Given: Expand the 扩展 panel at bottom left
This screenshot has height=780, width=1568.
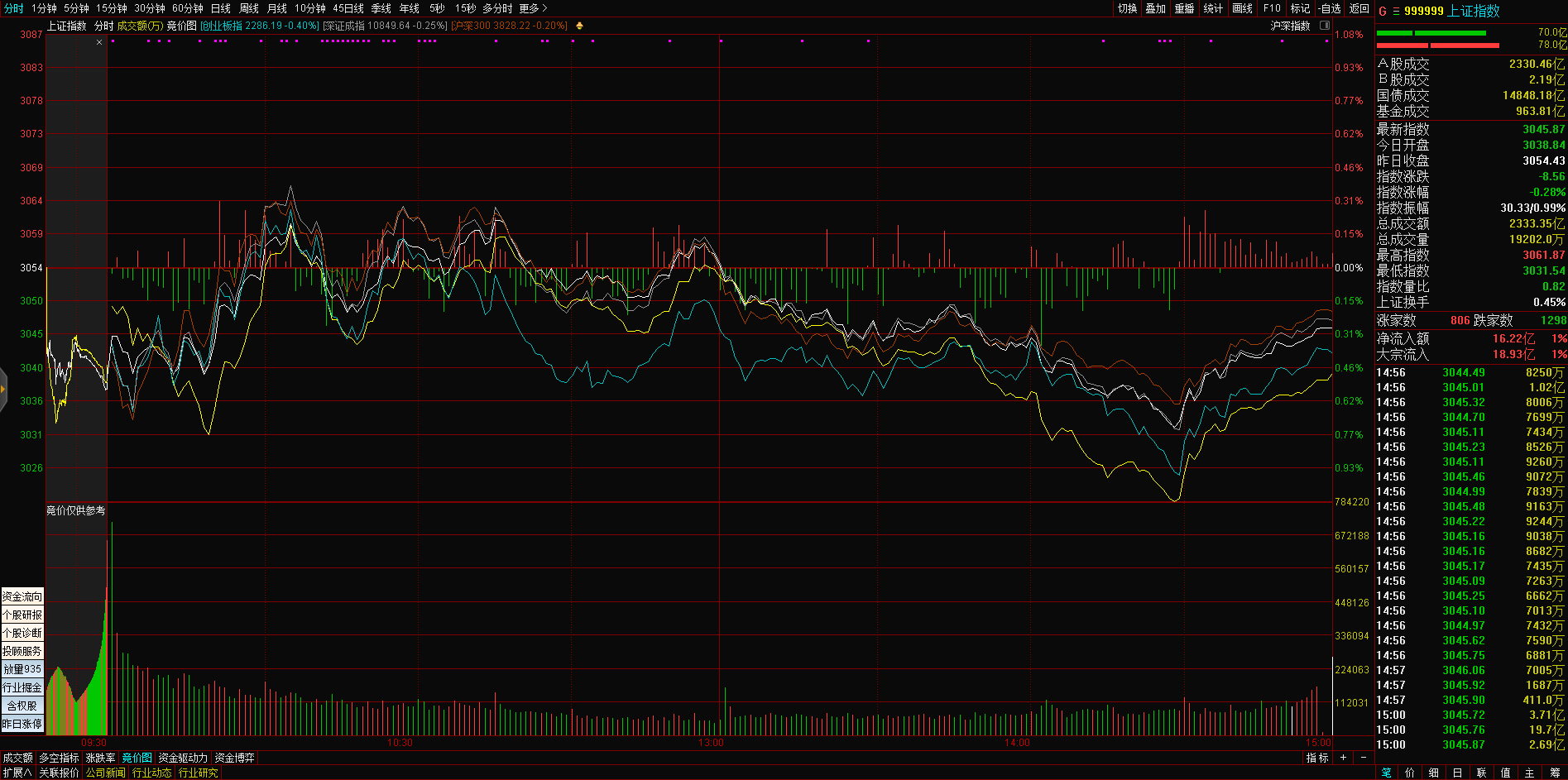Looking at the screenshot, I should (x=17, y=773).
